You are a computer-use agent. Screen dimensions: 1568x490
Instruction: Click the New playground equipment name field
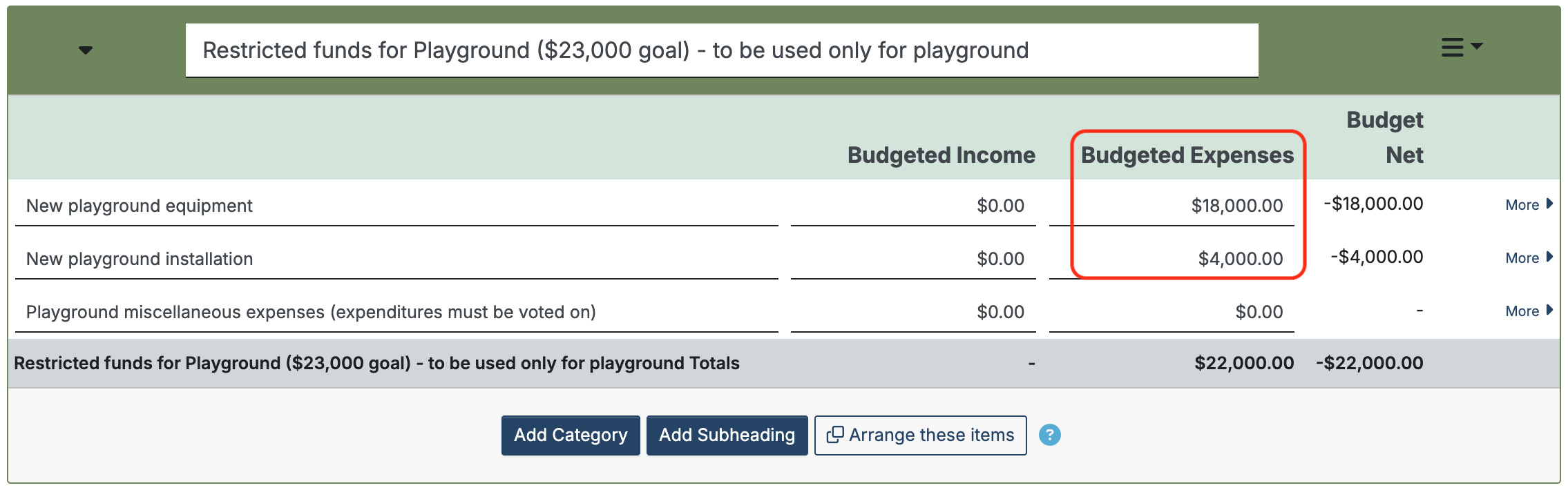[396, 206]
